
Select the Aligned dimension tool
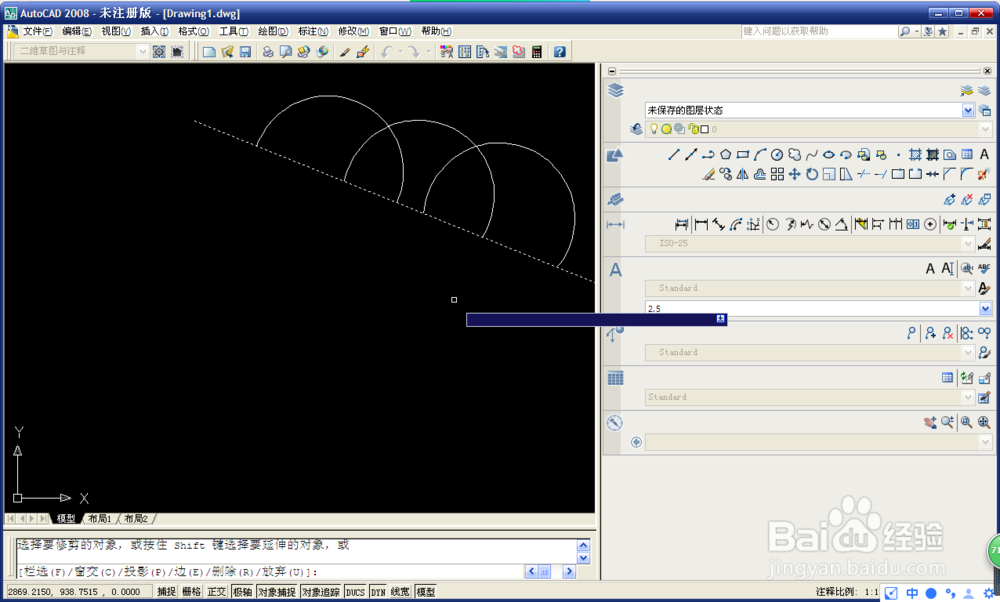[719, 224]
